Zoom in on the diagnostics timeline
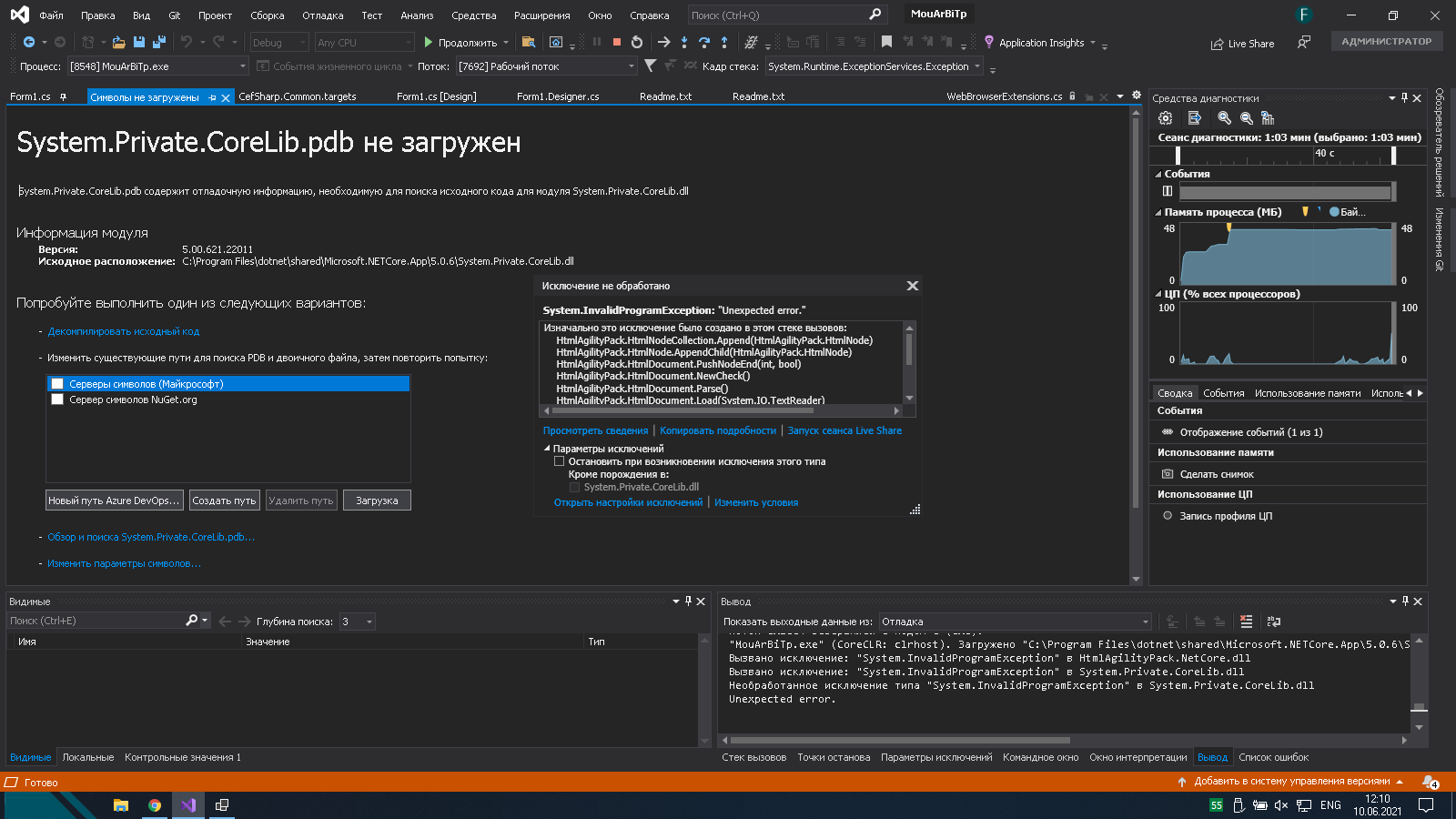The height and width of the screenshot is (819, 1456). pos(1224,118)
